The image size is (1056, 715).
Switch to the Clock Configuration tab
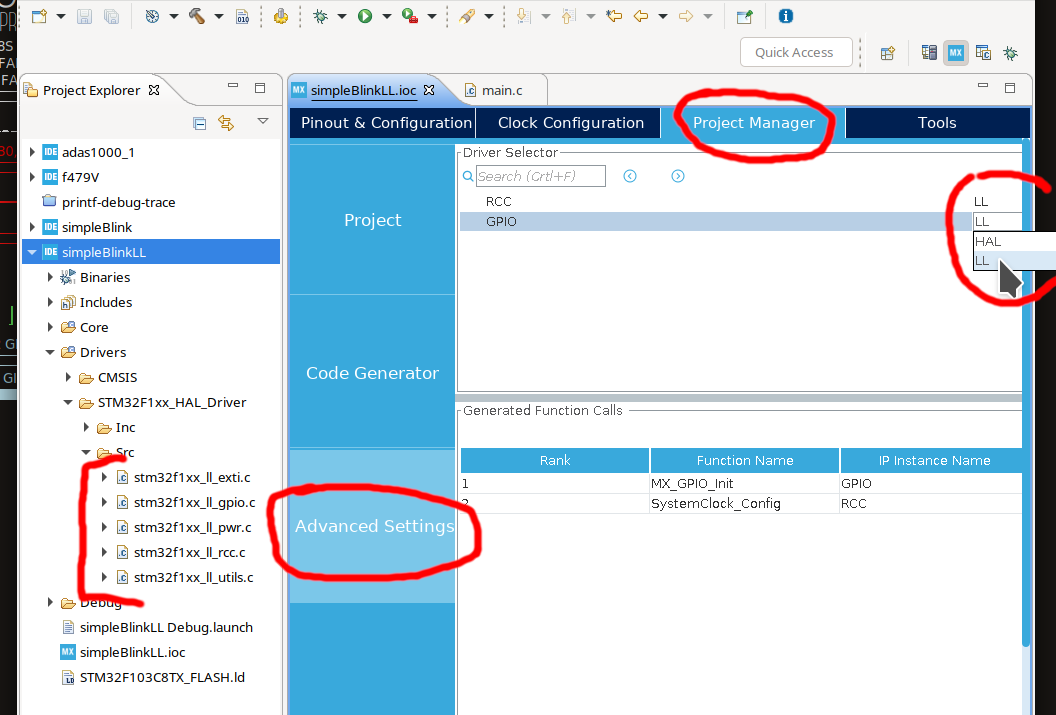point(570,123)
